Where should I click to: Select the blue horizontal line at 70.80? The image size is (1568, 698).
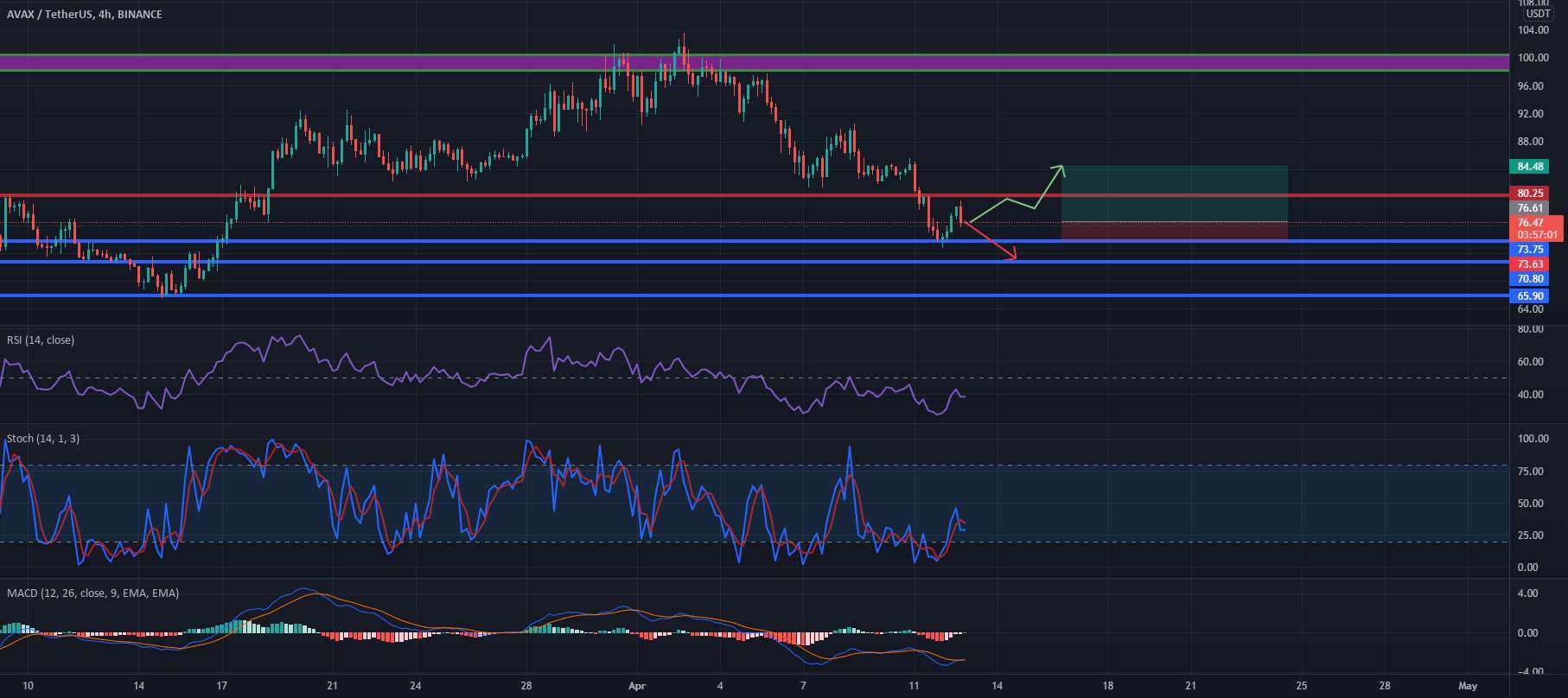coord(755,261)
